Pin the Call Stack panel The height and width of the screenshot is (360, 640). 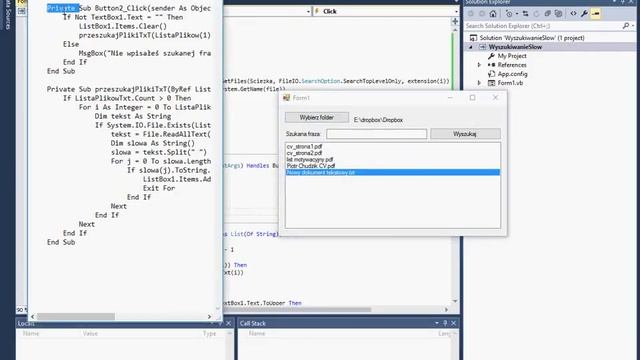click(x=445, y=323)
